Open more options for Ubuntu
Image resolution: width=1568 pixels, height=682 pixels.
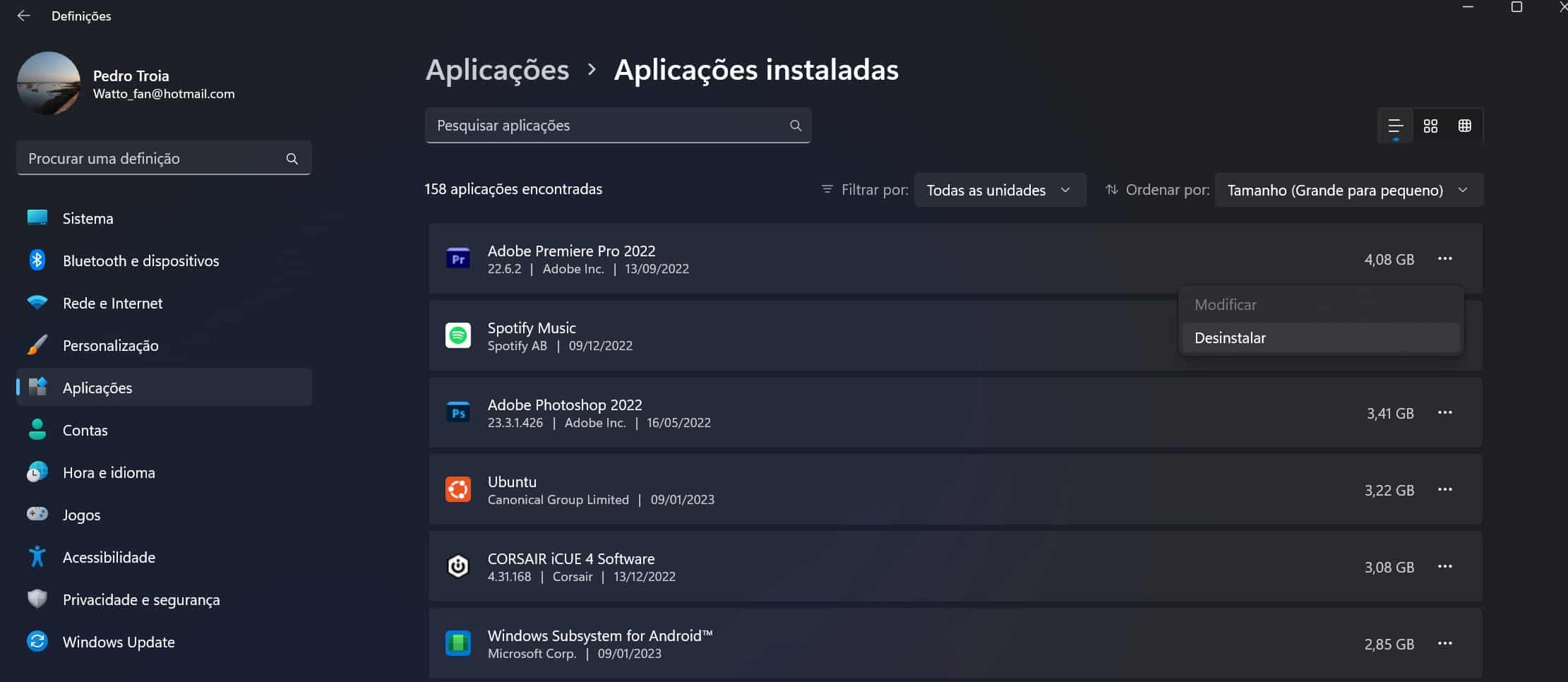pyautogui.click(x=1444, y=489)
